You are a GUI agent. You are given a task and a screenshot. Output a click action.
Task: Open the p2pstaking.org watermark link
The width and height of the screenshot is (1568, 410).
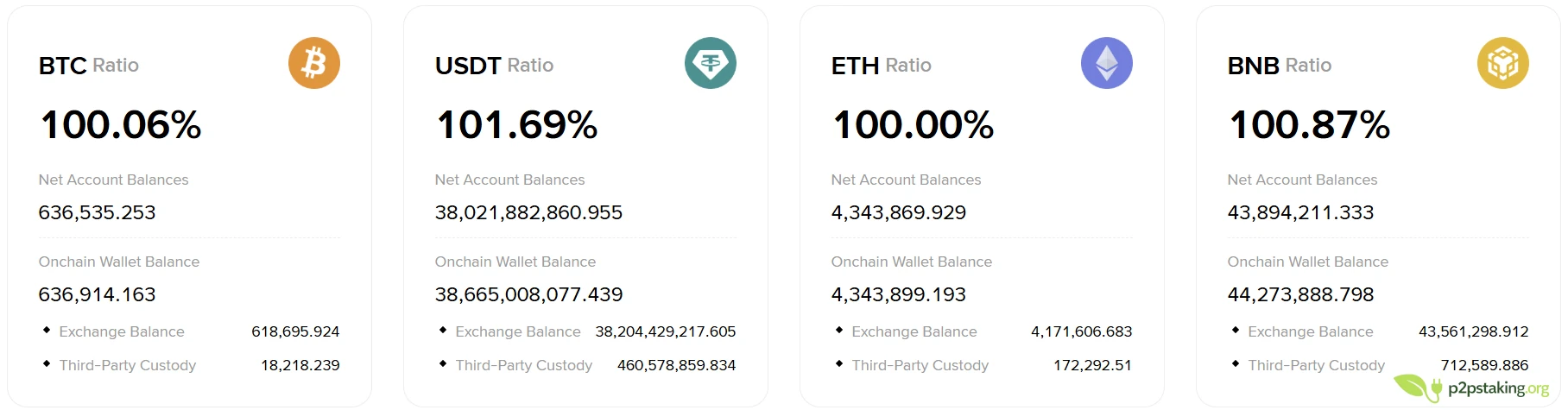tap(1498, 388)
